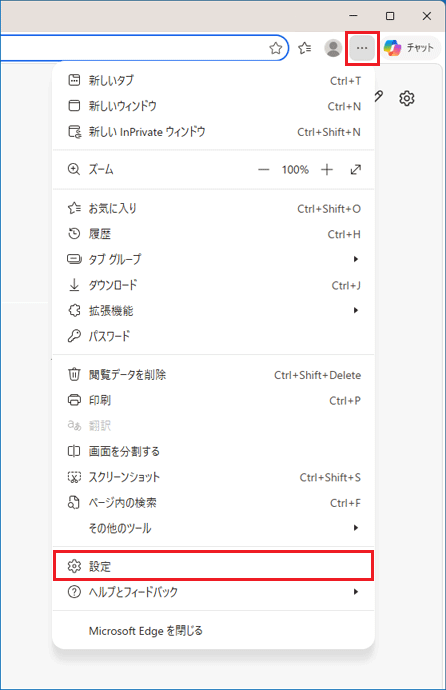Open 新しい InPrivate ウィンドウ
The height and width of the screenshot is (690, 446).
pos(214,132)
